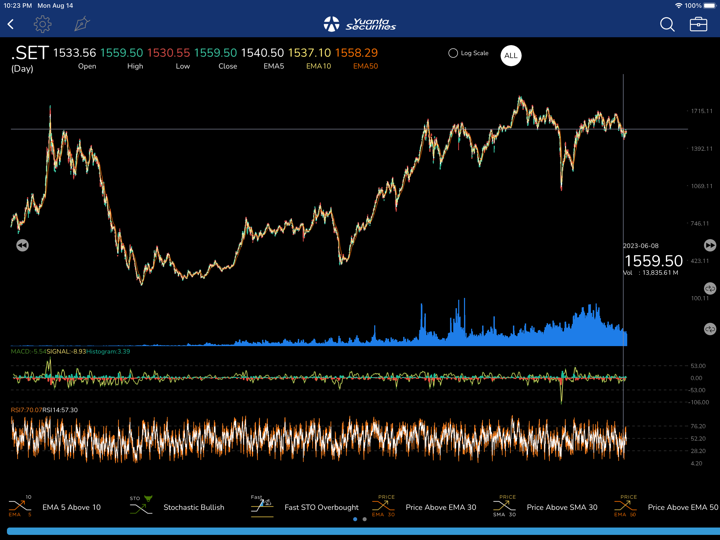This screenshot has width=720, height=540.
Task: Select the pen drawing tool
Action: [81, 24]
